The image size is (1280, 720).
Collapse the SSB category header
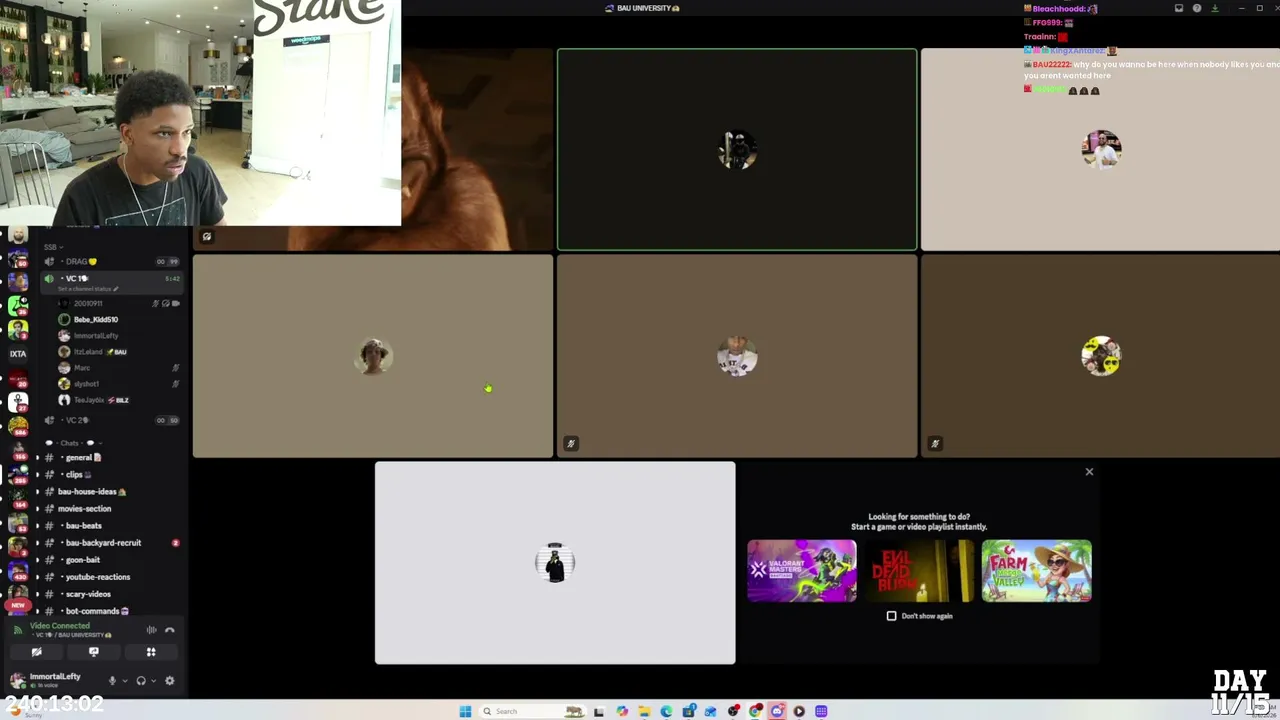(53, 247)
